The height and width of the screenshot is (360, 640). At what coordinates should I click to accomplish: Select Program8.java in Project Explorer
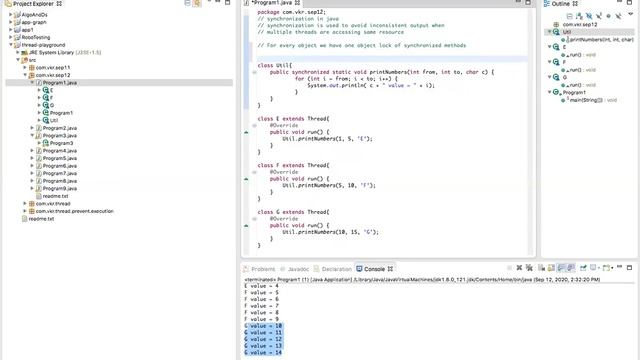[60, 181]
